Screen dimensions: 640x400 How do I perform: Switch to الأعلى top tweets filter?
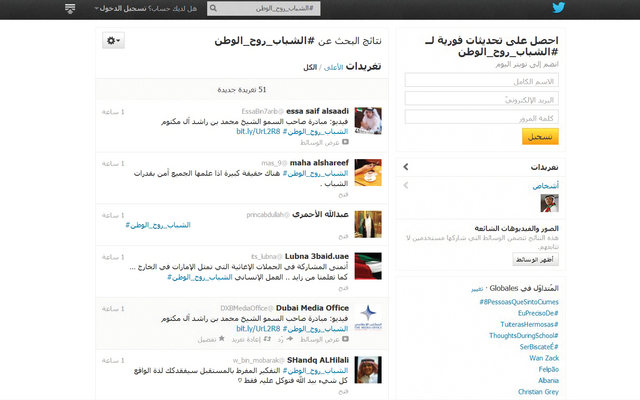(x=333, y=67)
